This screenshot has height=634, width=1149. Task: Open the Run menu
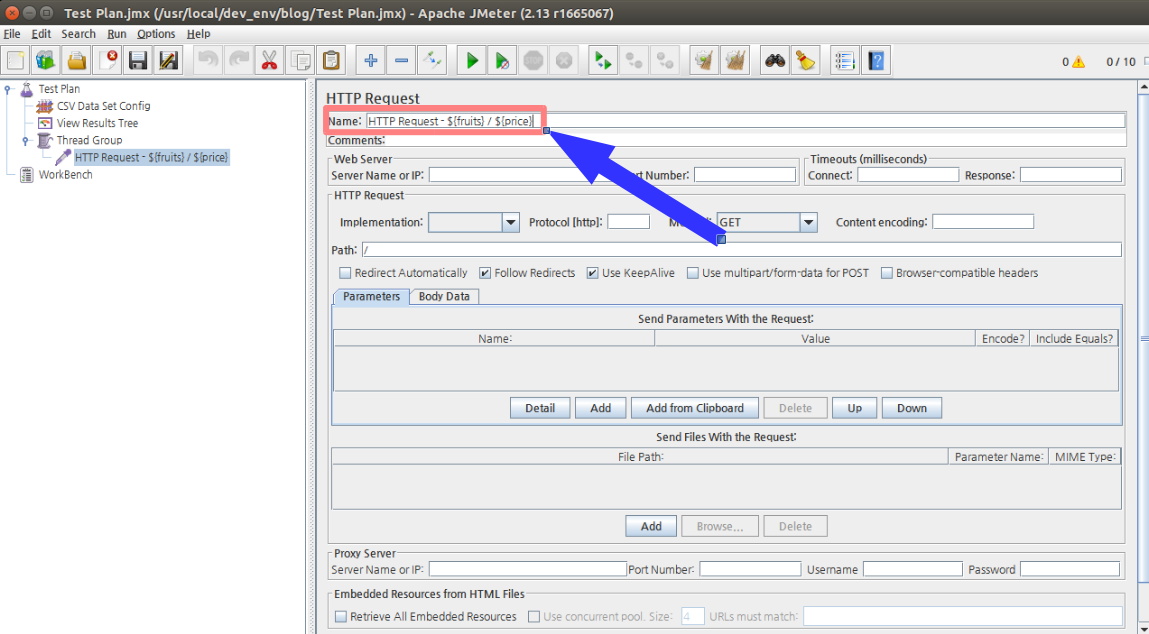pos(117,34)
